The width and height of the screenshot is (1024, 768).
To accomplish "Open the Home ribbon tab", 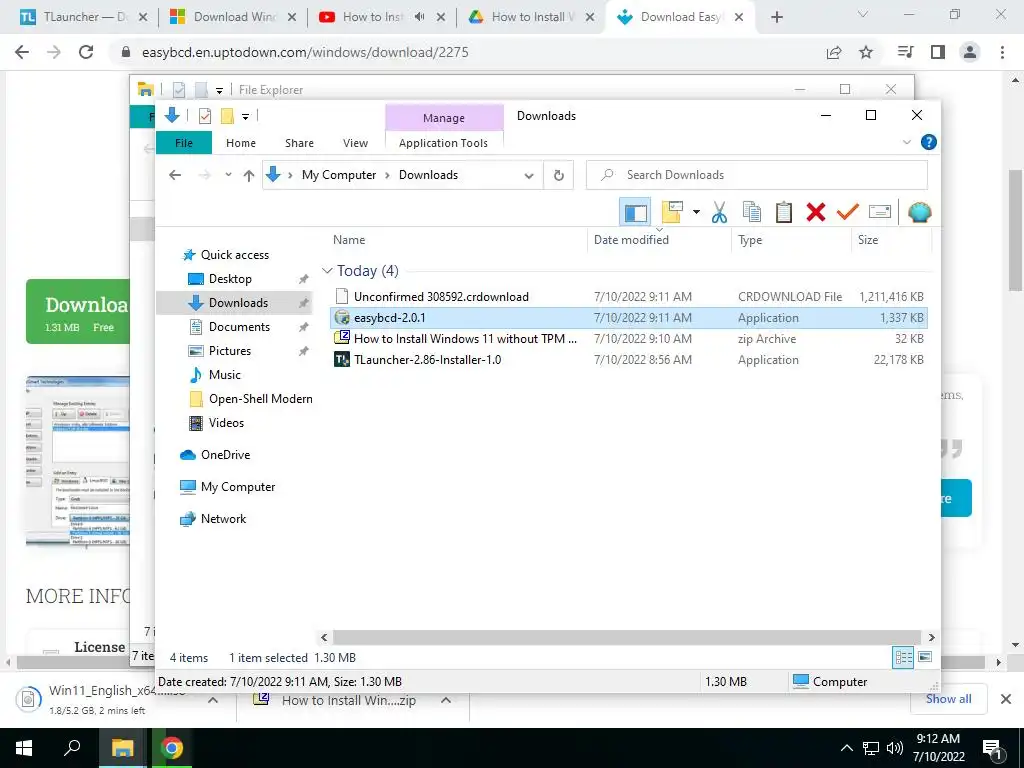I will pos(241,143).
